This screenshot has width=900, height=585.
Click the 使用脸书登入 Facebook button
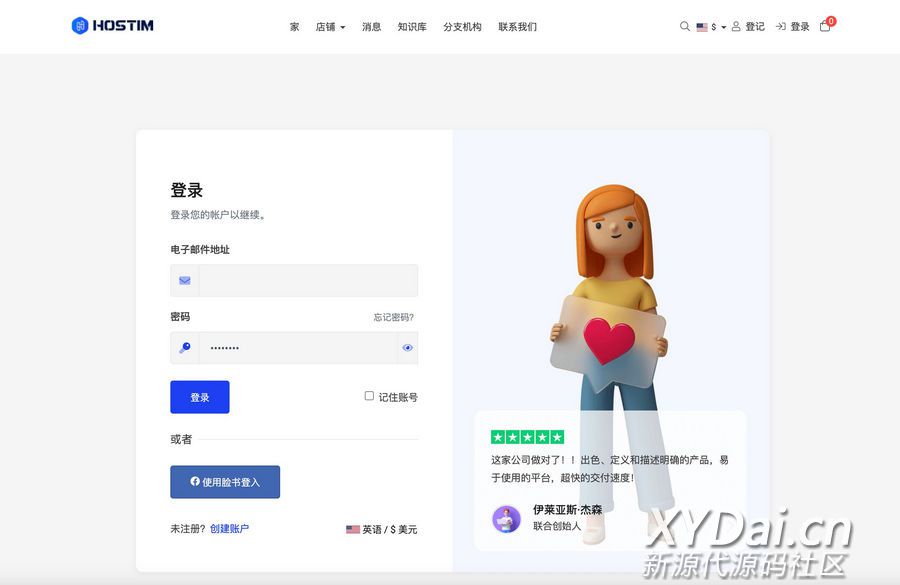coord(225,482)
